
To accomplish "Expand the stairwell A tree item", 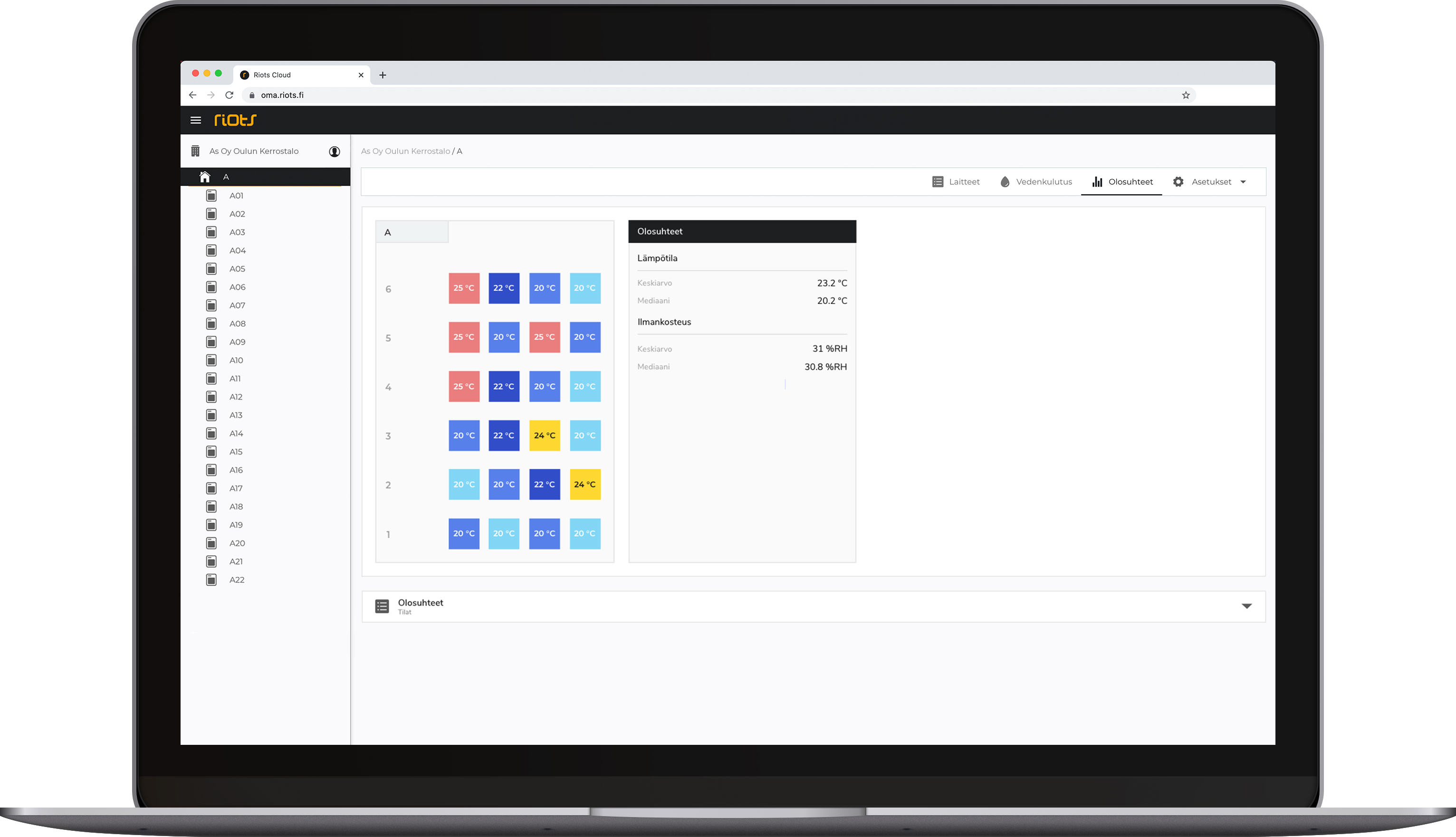I will point(265,177).
